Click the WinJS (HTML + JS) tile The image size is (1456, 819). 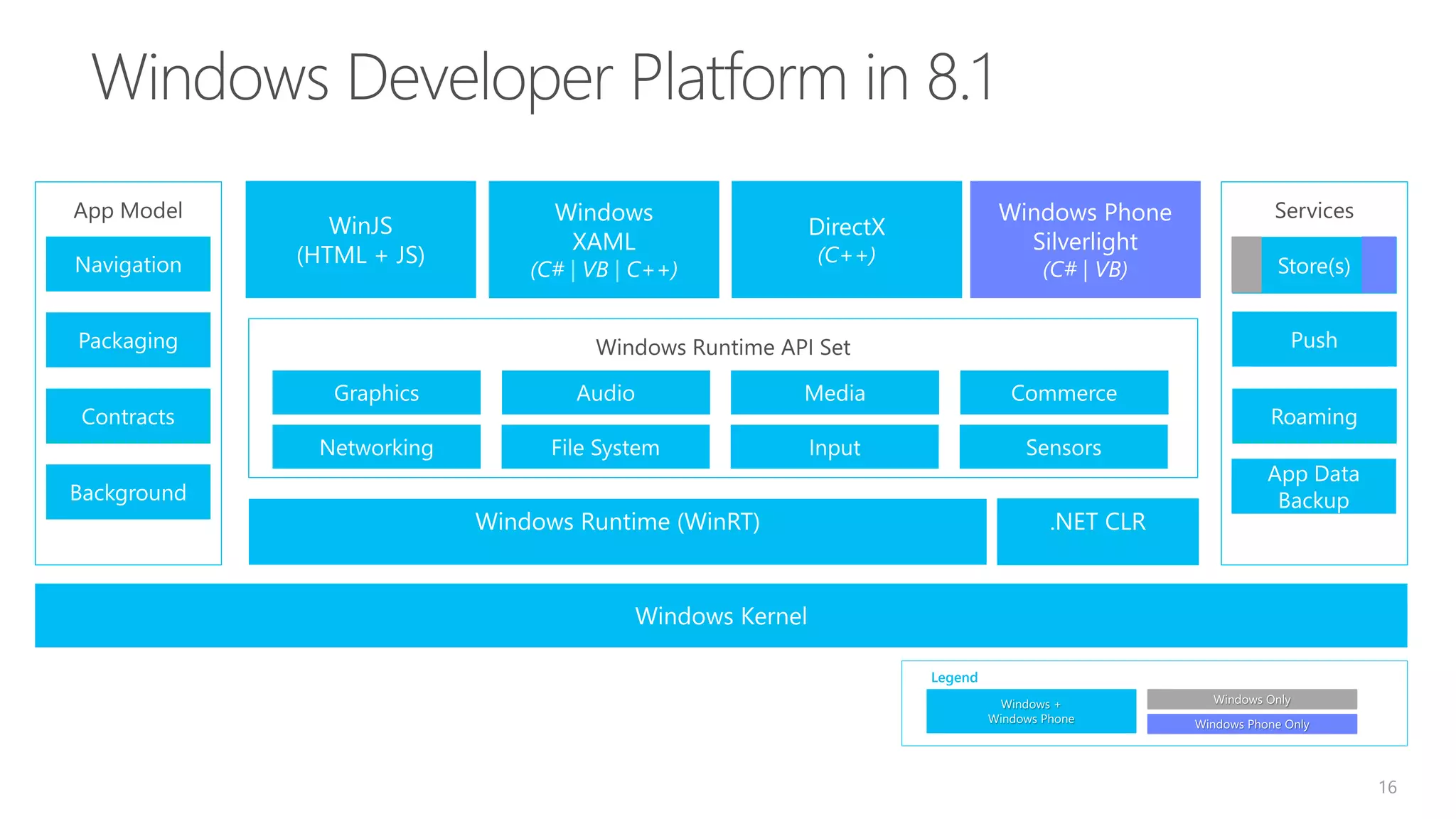tap(360, 240)
